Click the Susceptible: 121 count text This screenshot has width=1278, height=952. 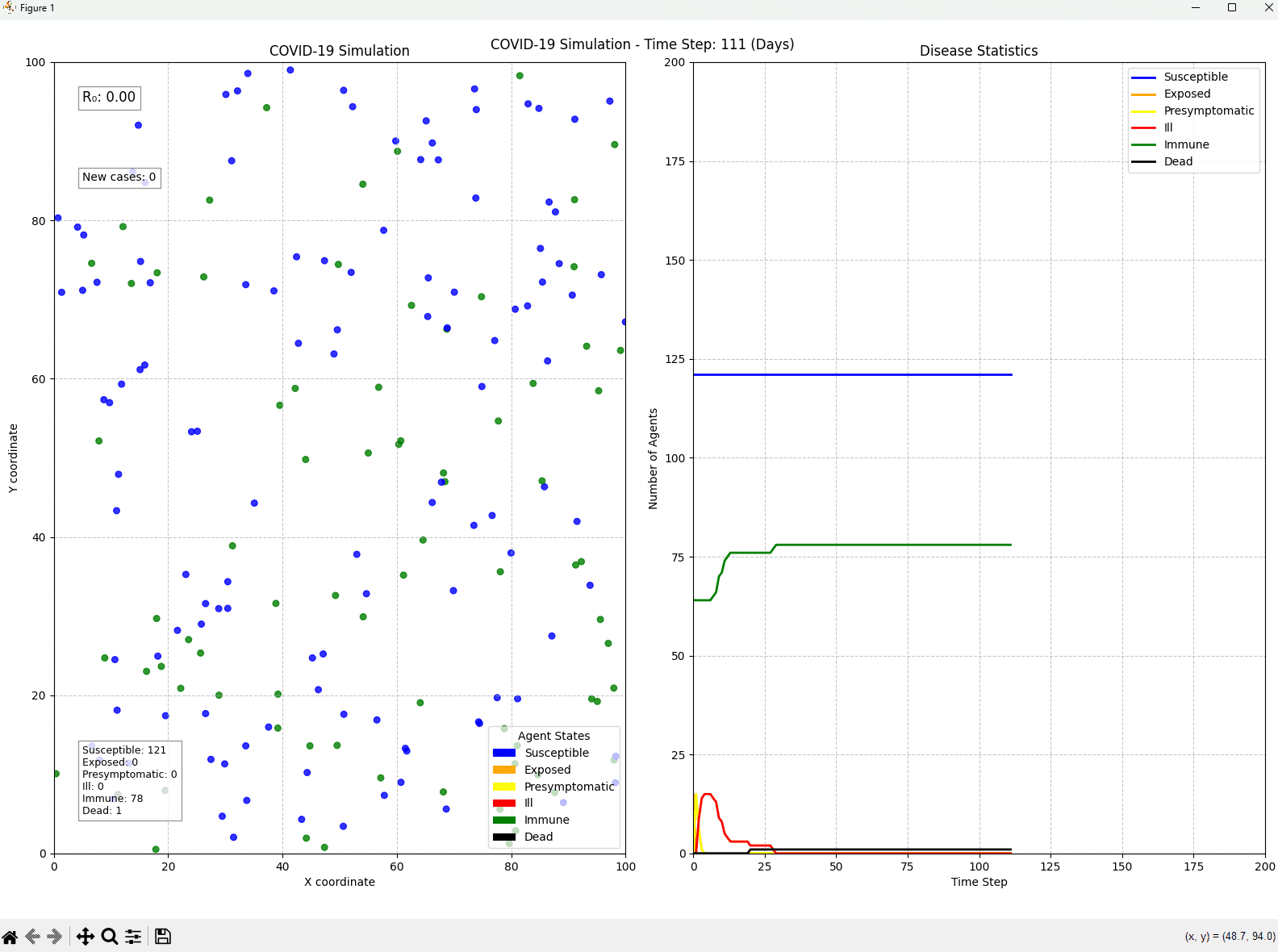pyautogui.click(x=124, y=749)
